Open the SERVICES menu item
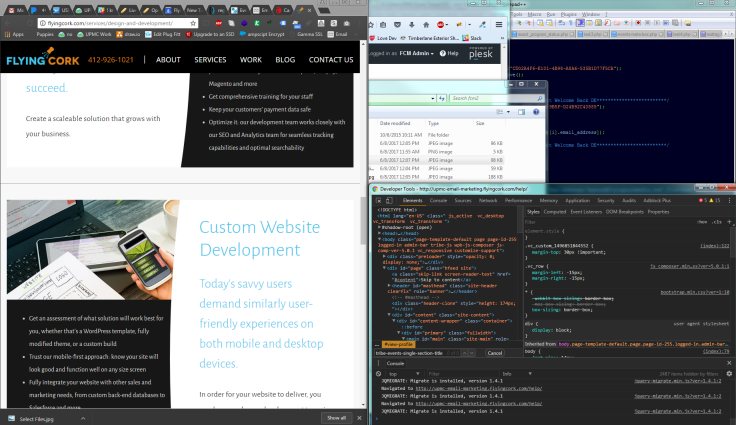Screen dimensions: 736x425 coord(210,60)
